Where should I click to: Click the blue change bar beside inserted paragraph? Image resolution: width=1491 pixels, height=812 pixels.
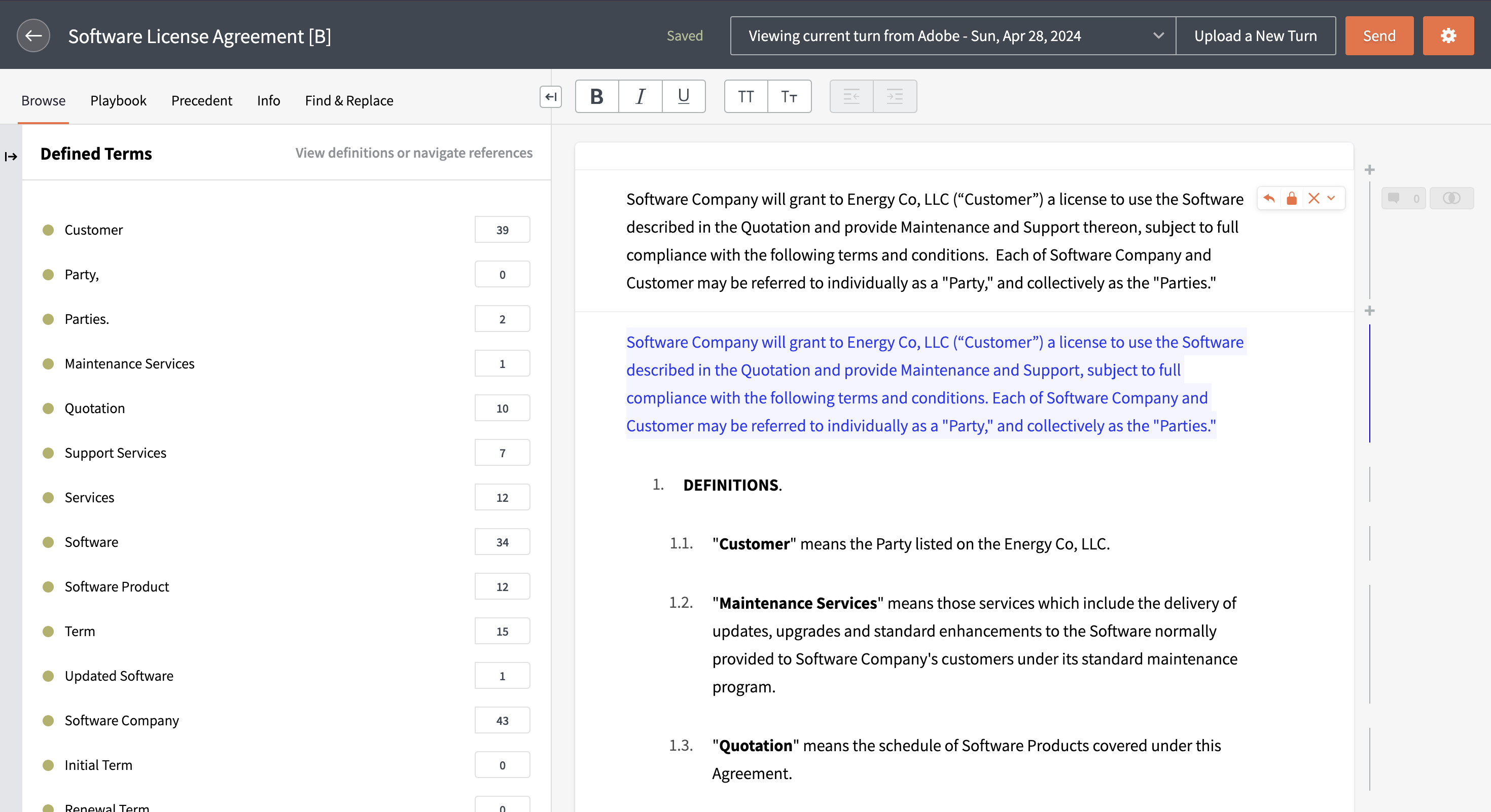coord(1369,383)
